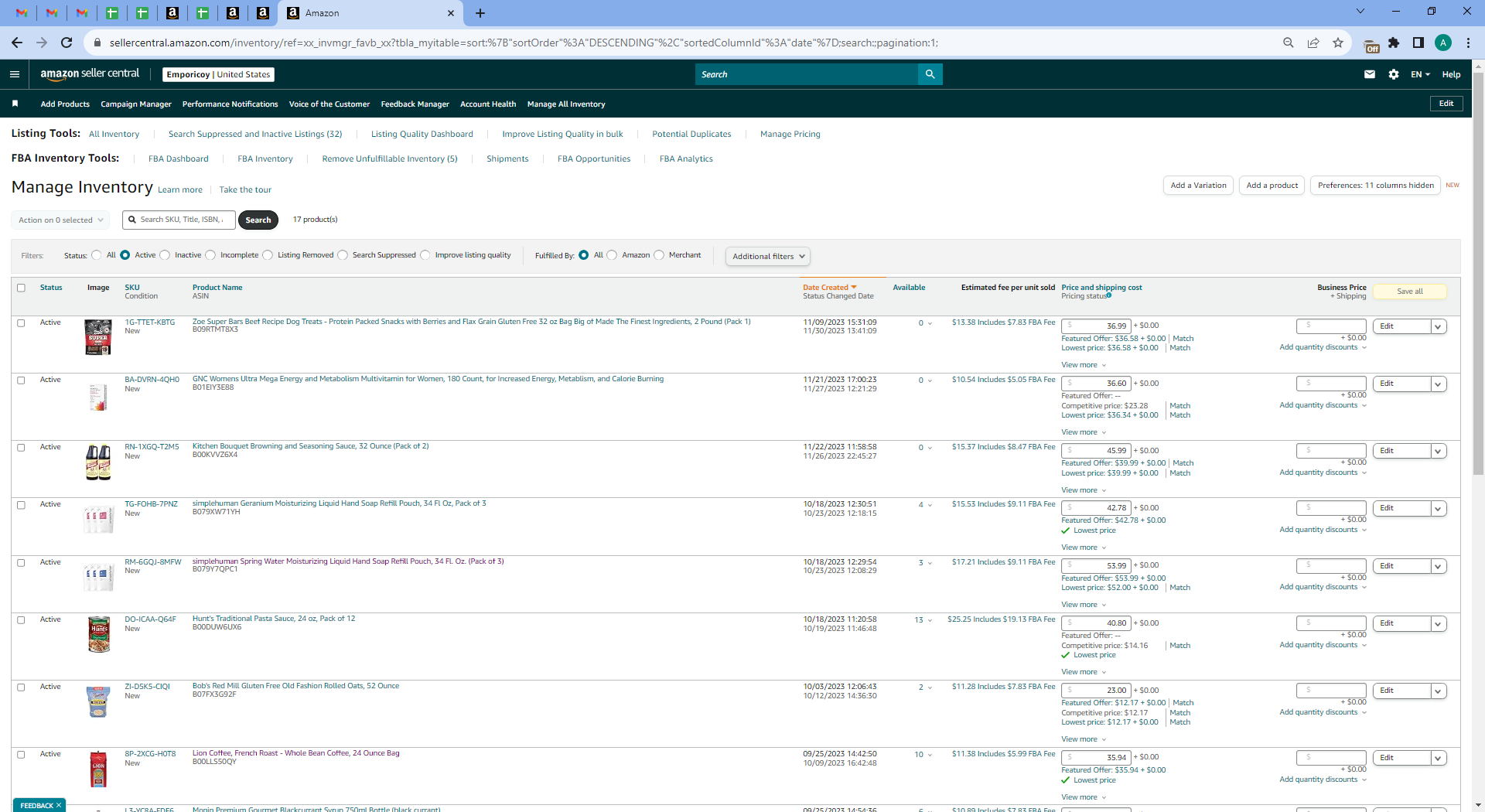Viewport: 1485px width, 812px height.
Task: Open Preferences: 11 columns hidden
Action: [1375, 186]
